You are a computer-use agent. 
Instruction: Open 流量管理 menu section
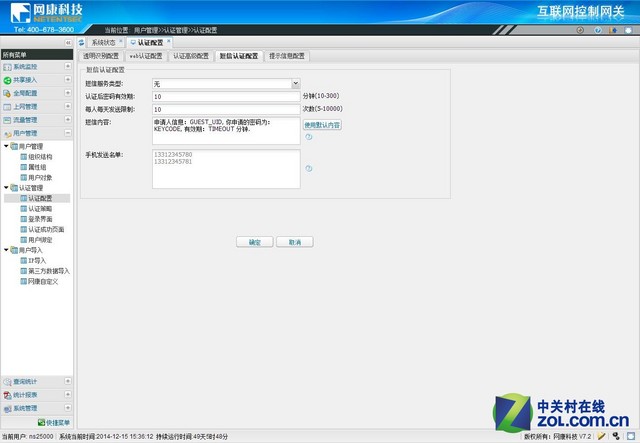pos(25,120)
